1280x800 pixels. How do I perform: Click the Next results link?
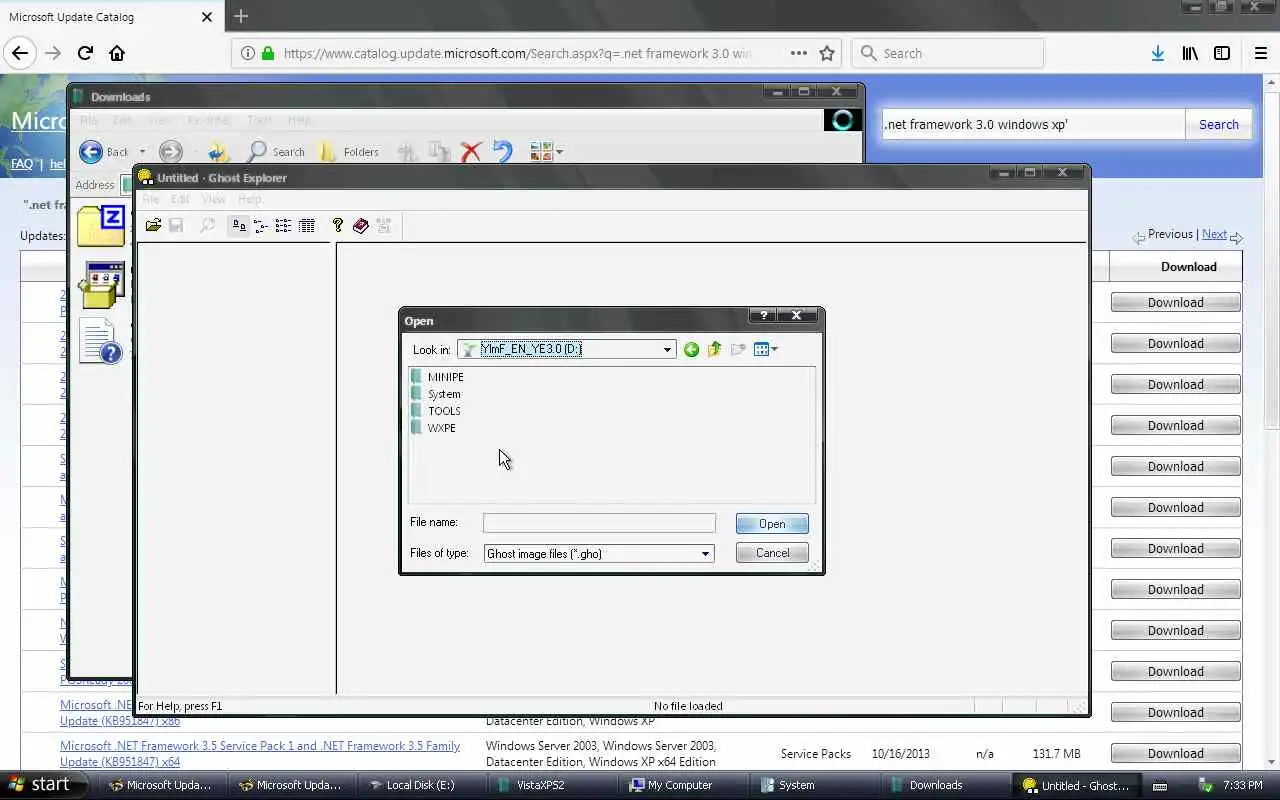1214,234
